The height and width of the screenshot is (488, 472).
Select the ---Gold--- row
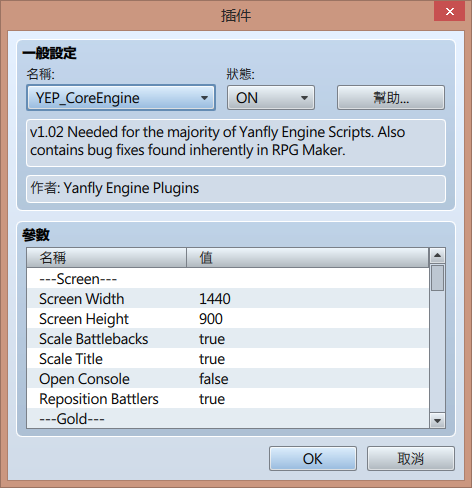tap(228, 418)
